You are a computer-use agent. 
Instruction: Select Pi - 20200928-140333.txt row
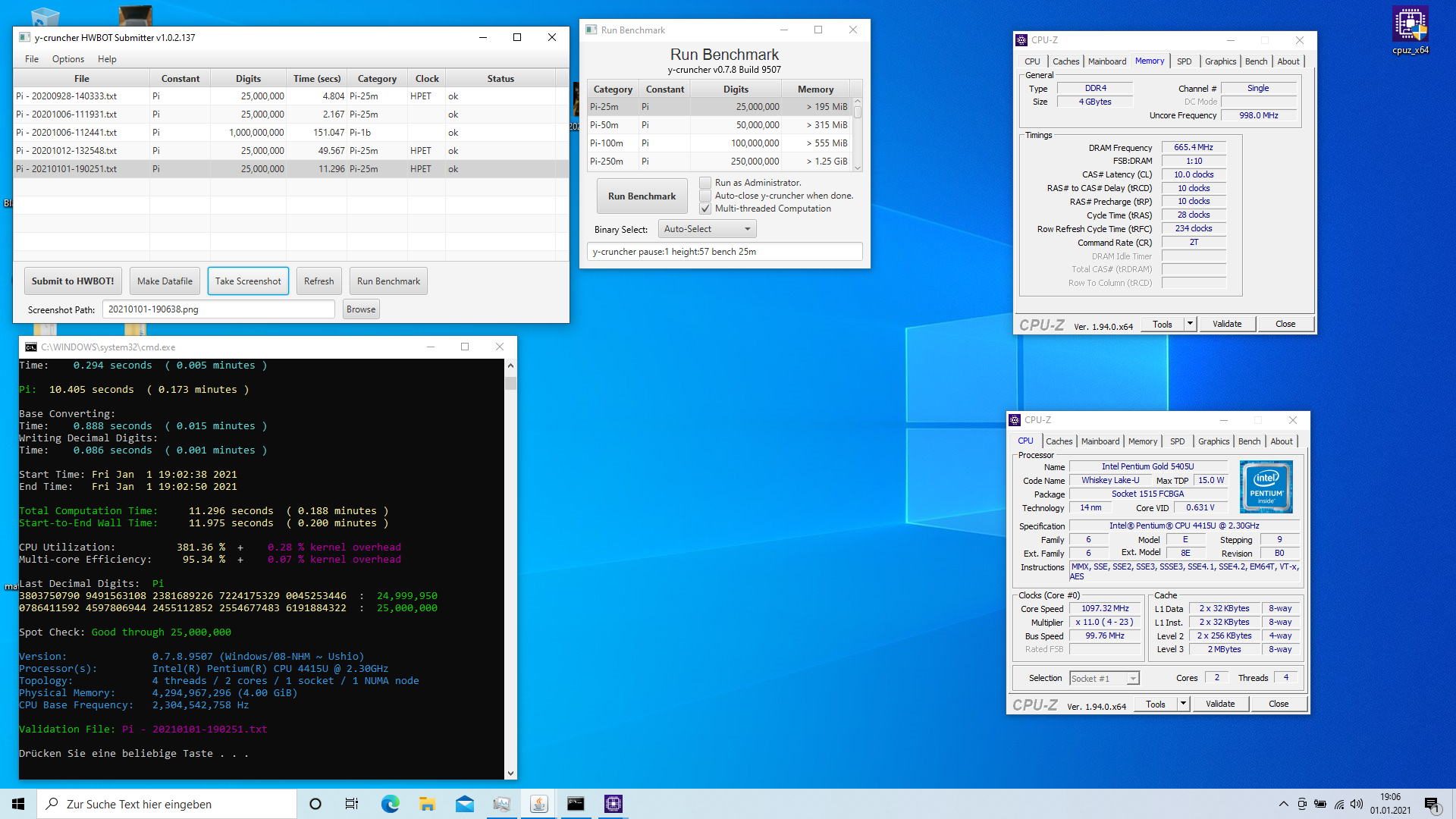click(x=290, y=96)
